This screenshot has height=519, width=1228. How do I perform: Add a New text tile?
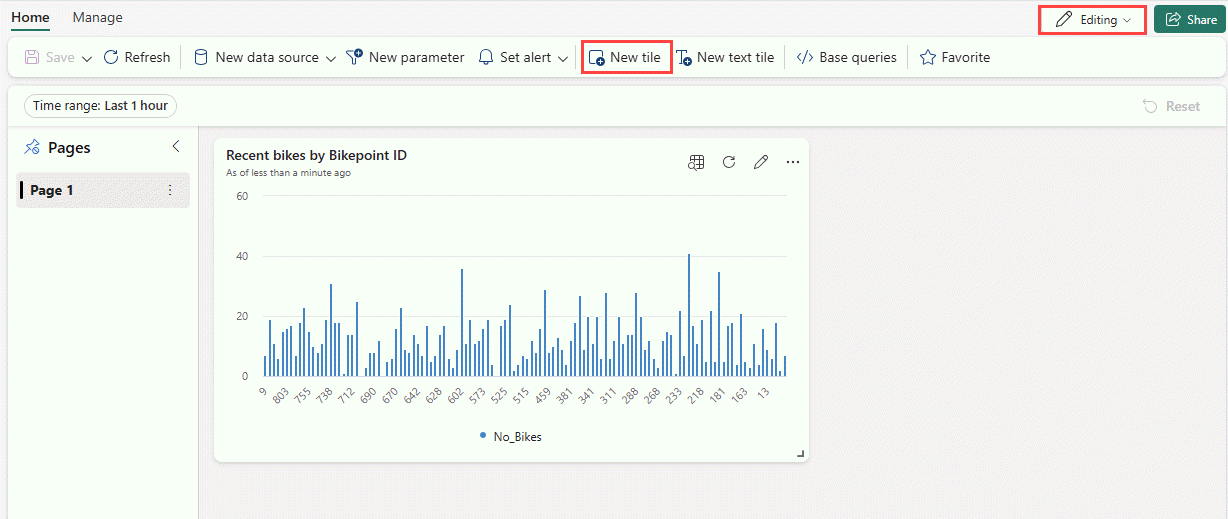[726, 57]
